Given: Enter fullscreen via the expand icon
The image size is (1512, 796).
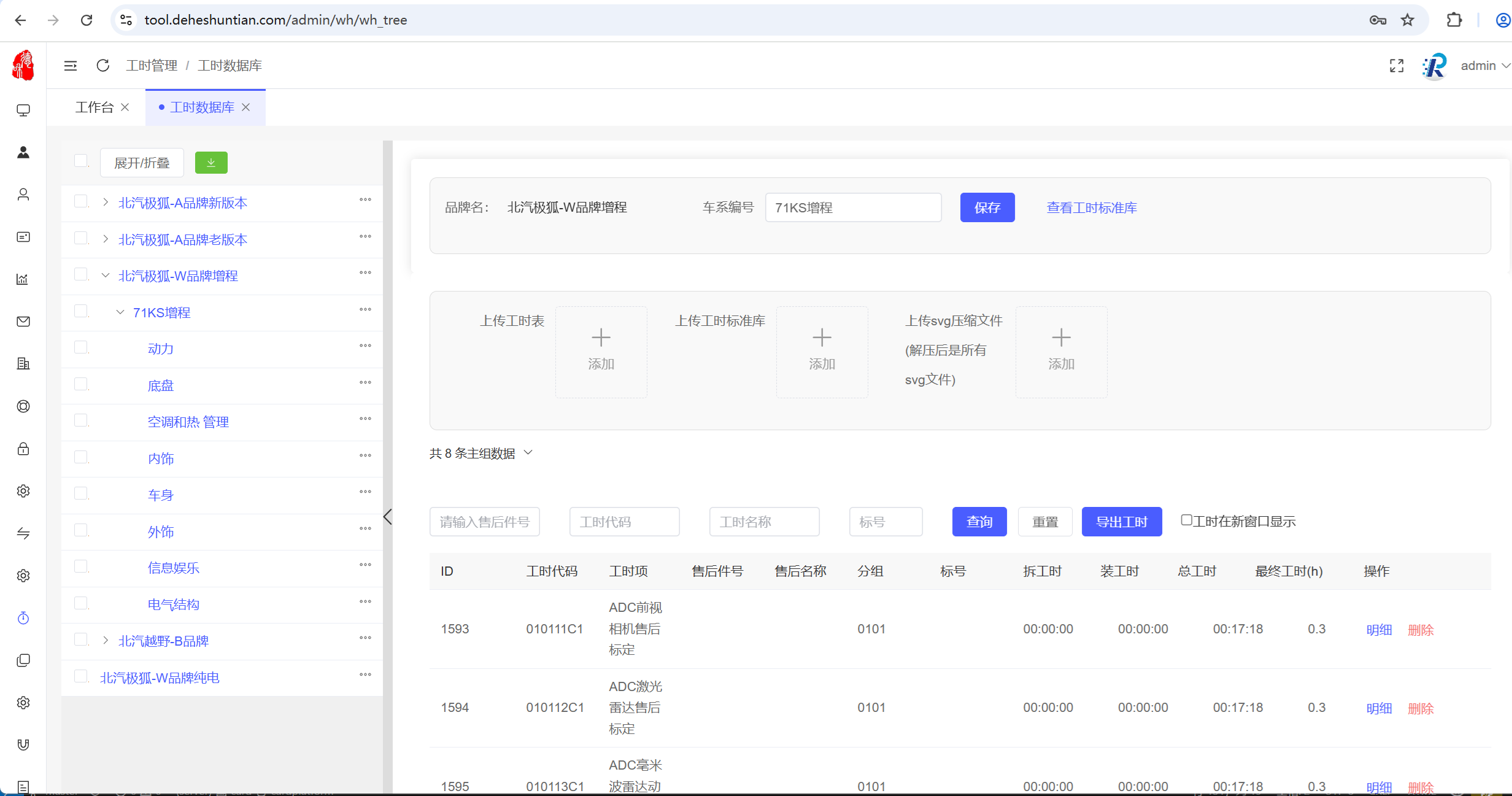Looking at the screenshot, I should point(1396,66).
